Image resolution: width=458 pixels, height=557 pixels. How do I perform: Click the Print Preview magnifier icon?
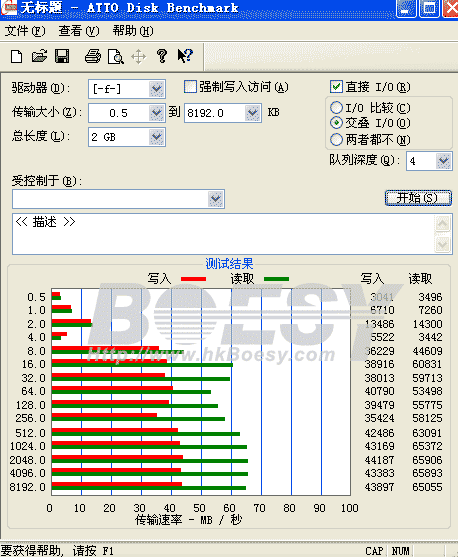tap(116, 57)
